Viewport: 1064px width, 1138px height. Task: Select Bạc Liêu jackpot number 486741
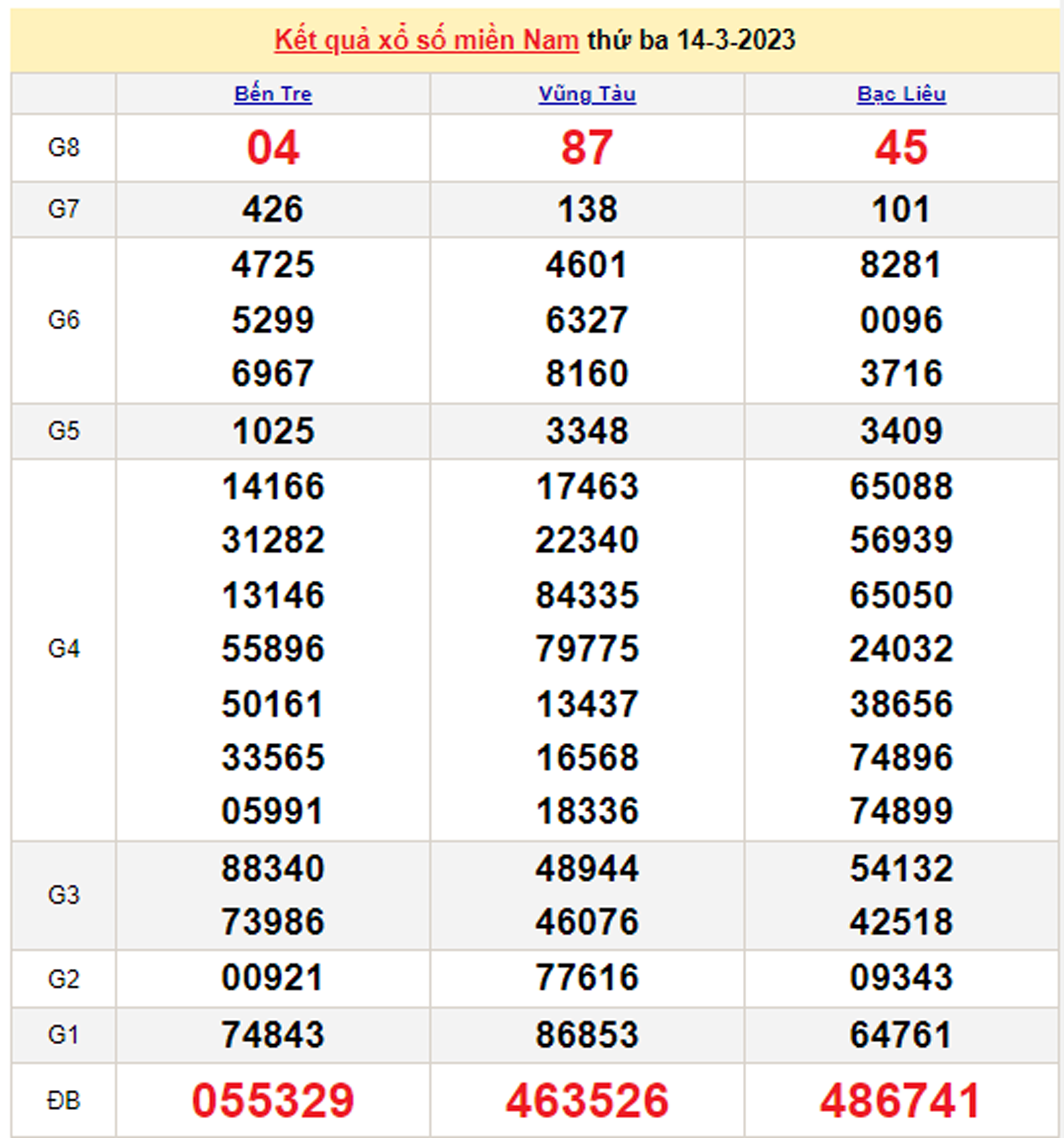coord(900,1100)
